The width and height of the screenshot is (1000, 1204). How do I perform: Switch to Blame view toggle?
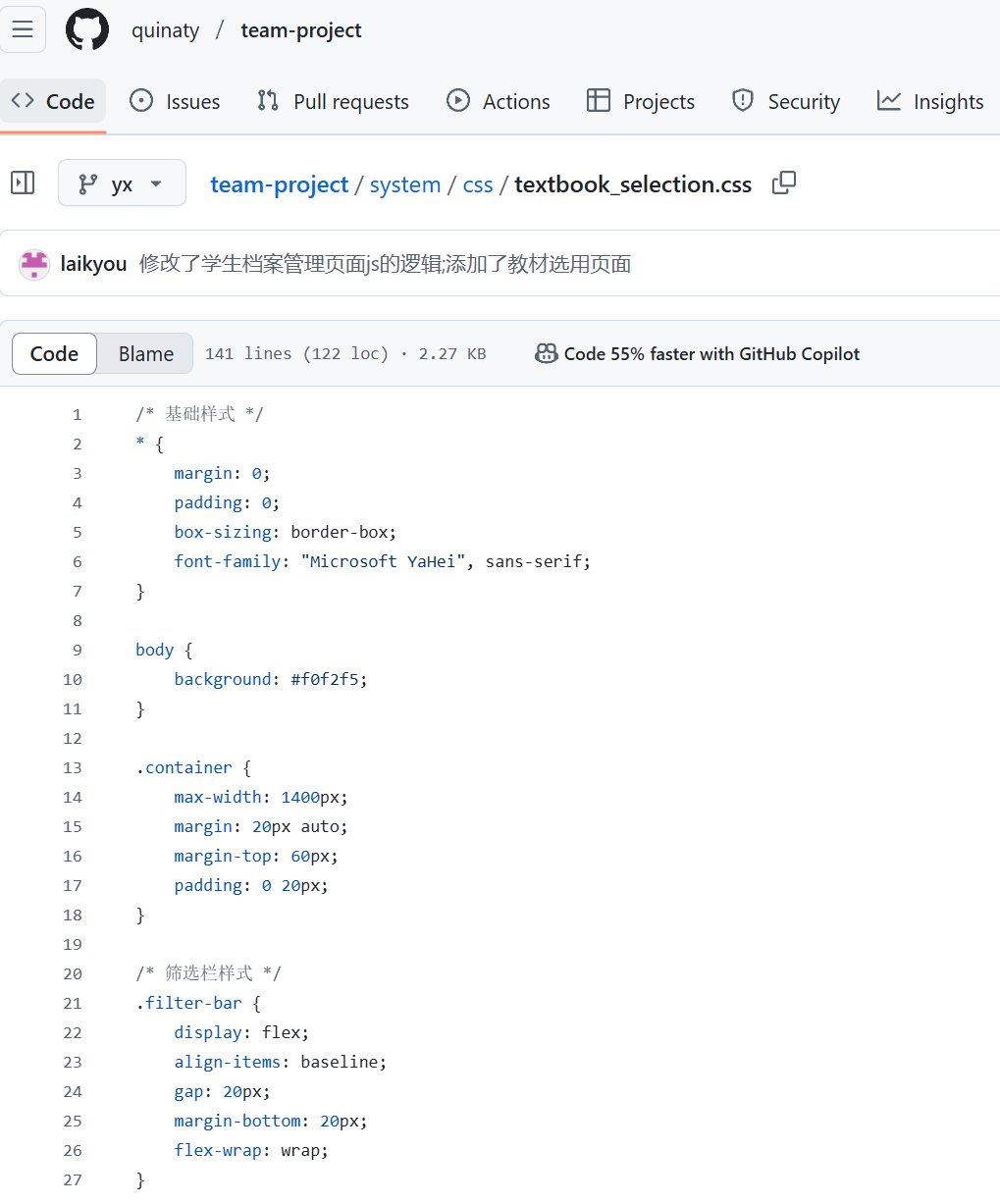pyautogui.click(x=146, y=354)
